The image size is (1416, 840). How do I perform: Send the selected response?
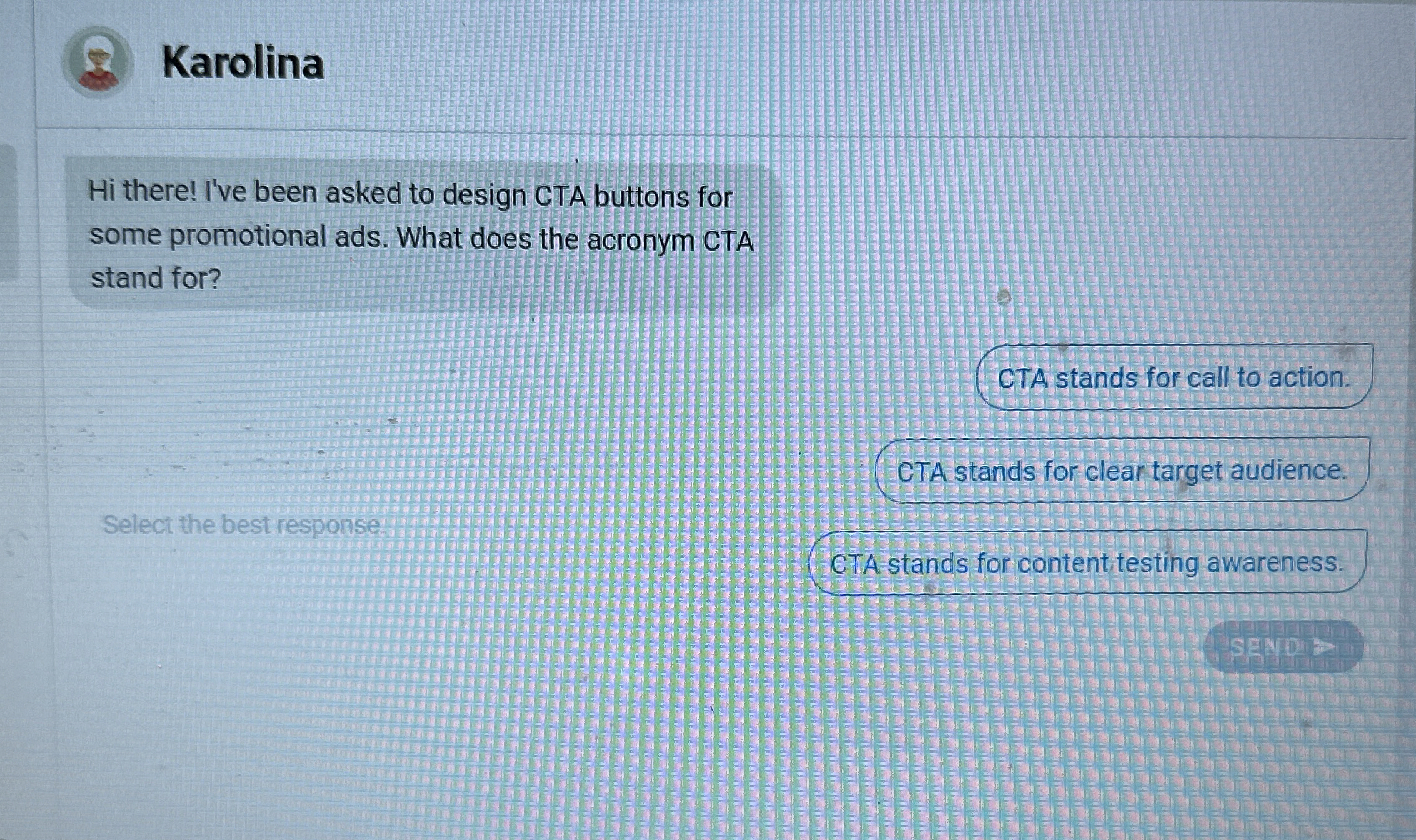click(1283, 646)
